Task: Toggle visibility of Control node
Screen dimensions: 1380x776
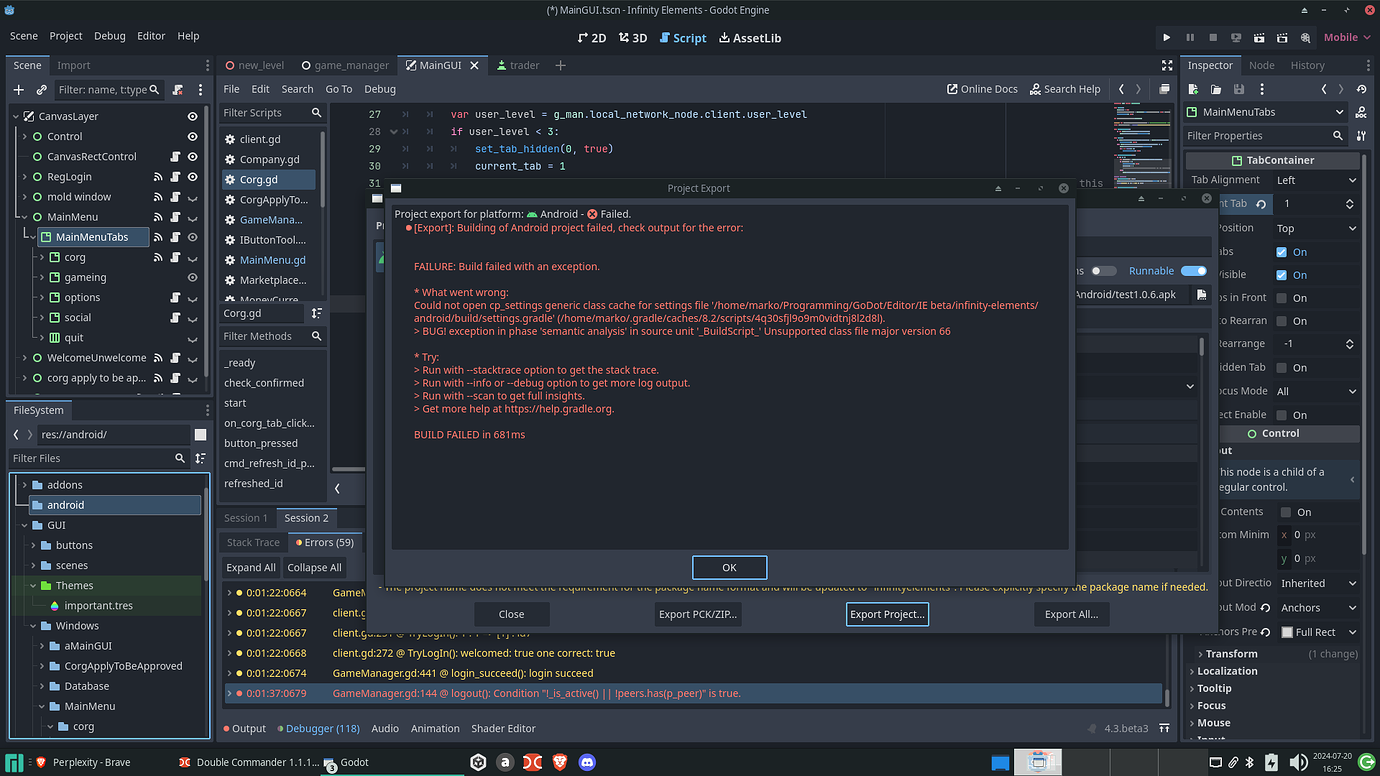Action: click(192, 137)
